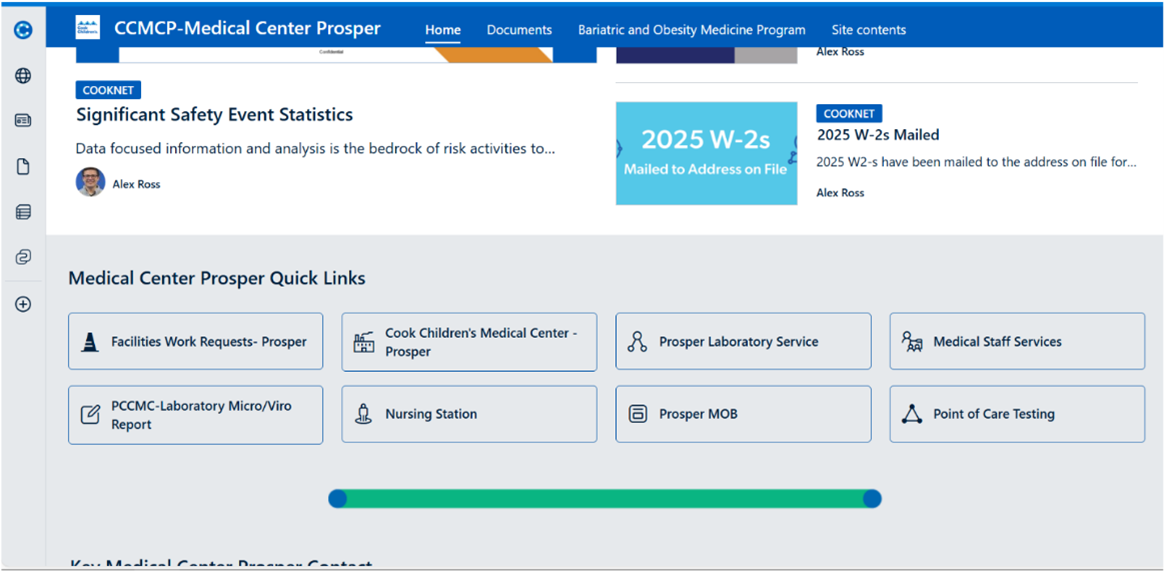Open Medical Staff Services quick link
1164x571 pixels.
pyautogui.click(x=1017, y=342)
